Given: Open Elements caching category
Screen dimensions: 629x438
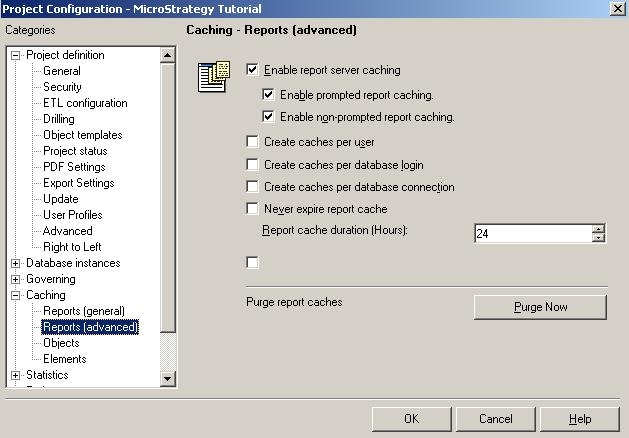Looking at the screenshot, I should click(x=65, y=359).
